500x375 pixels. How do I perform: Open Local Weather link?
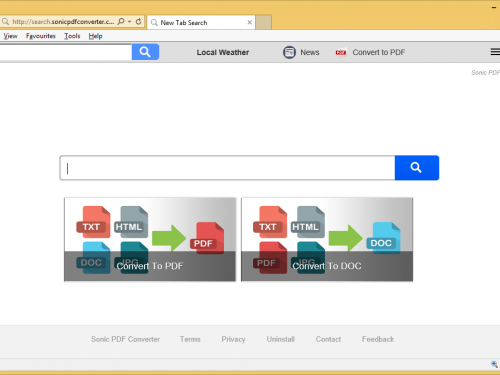click(x=223, y=52)
